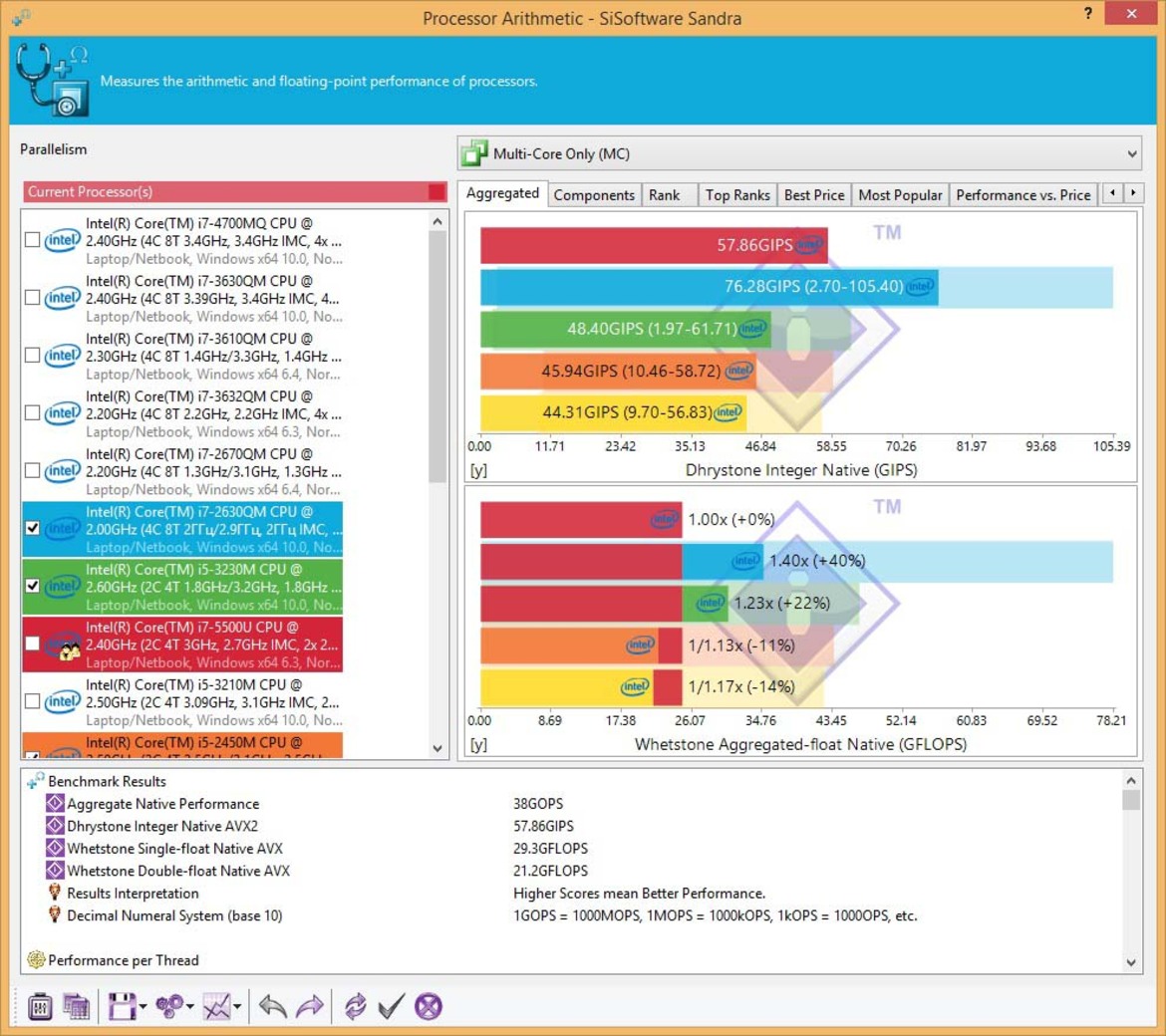Click the options/settings panel icon in bottom toolbar
The height and width of the screenshot is (1036, 1166).
pos(40,1007)
